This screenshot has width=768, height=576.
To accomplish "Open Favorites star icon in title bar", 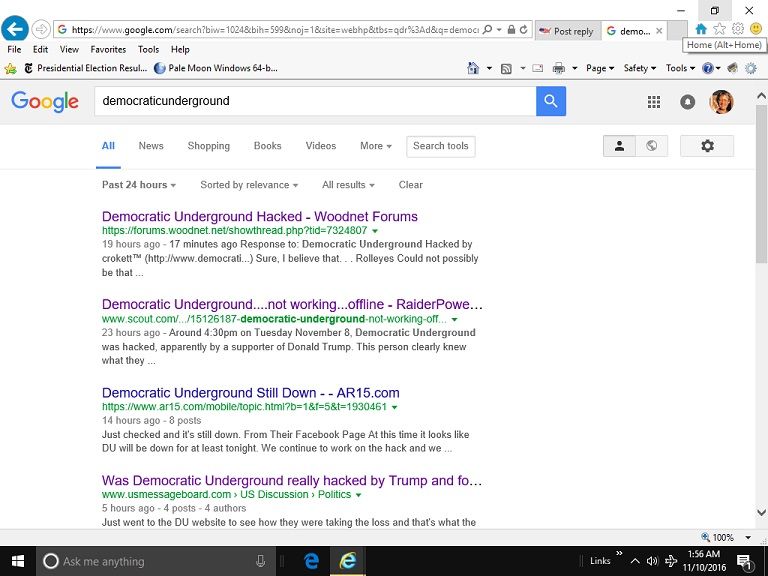I will pos(719,29).
